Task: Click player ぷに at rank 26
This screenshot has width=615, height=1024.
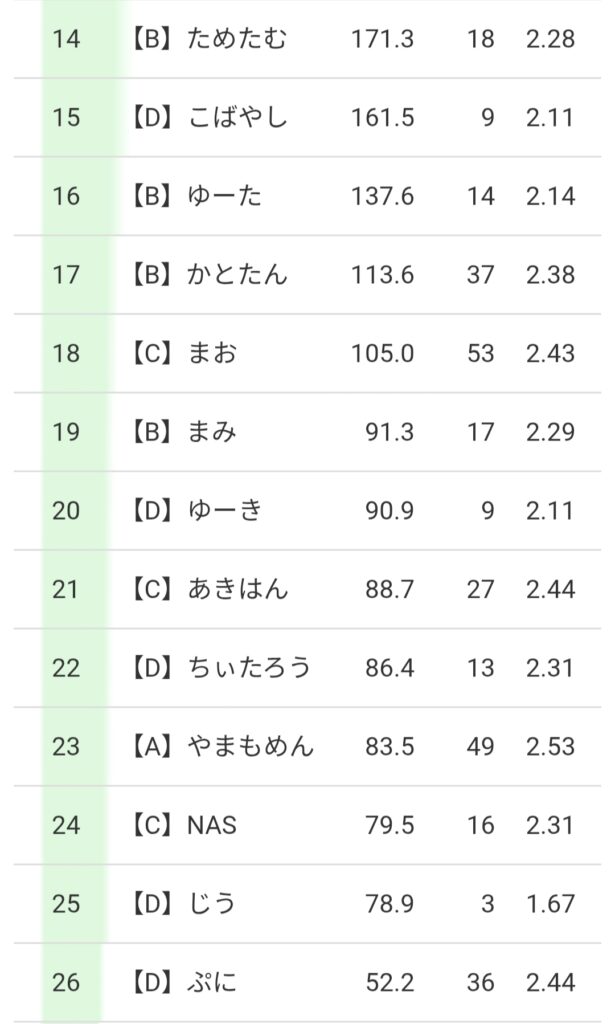Action: [x=212, y=983]
